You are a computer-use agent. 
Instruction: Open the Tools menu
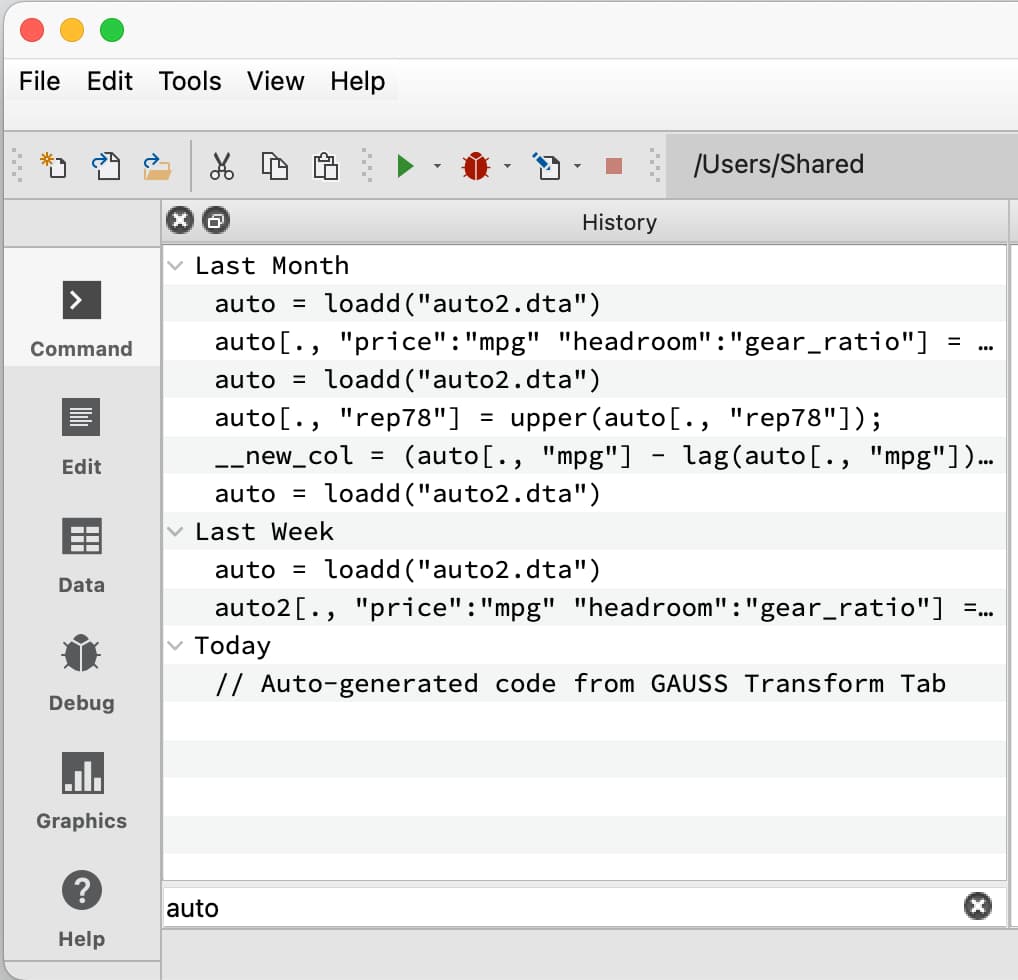tap(190, 81)
